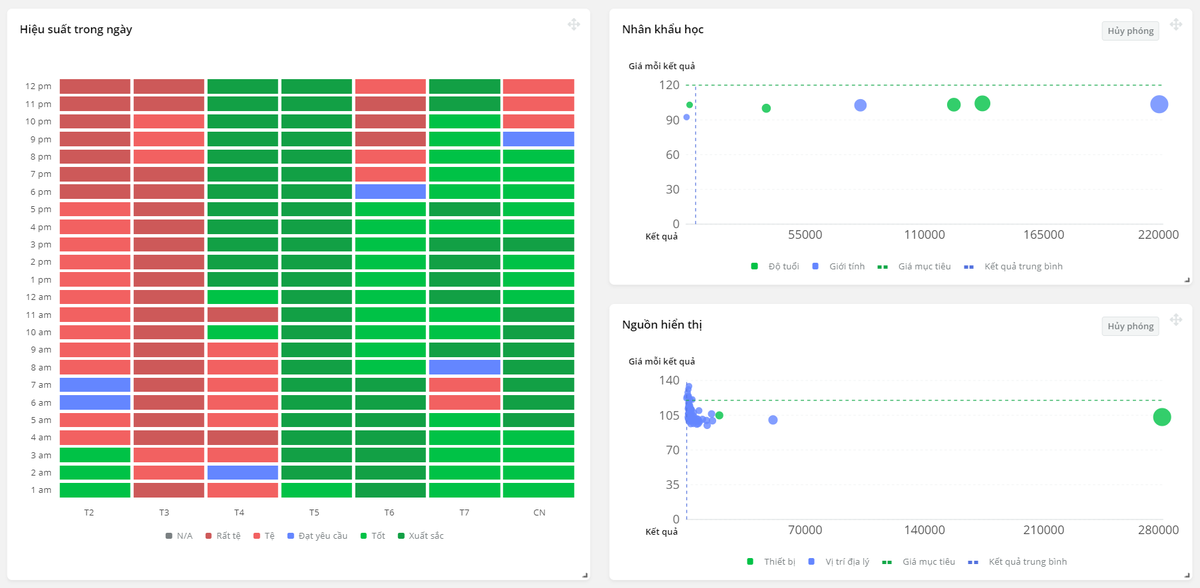Click the CN column label under the heatmap
The image size is (1200, 588).
539,512
